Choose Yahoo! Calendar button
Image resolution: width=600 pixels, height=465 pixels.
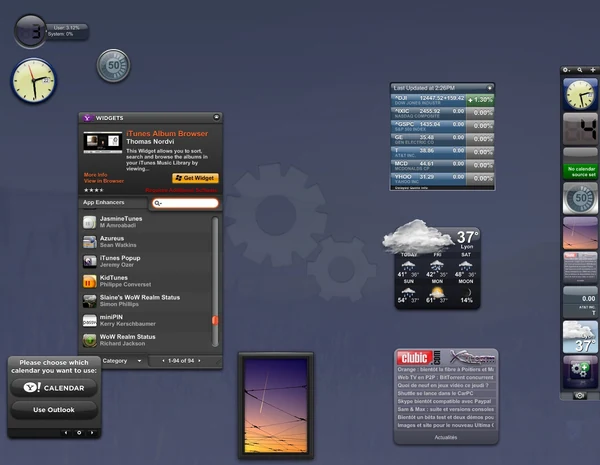pos(54,388)
